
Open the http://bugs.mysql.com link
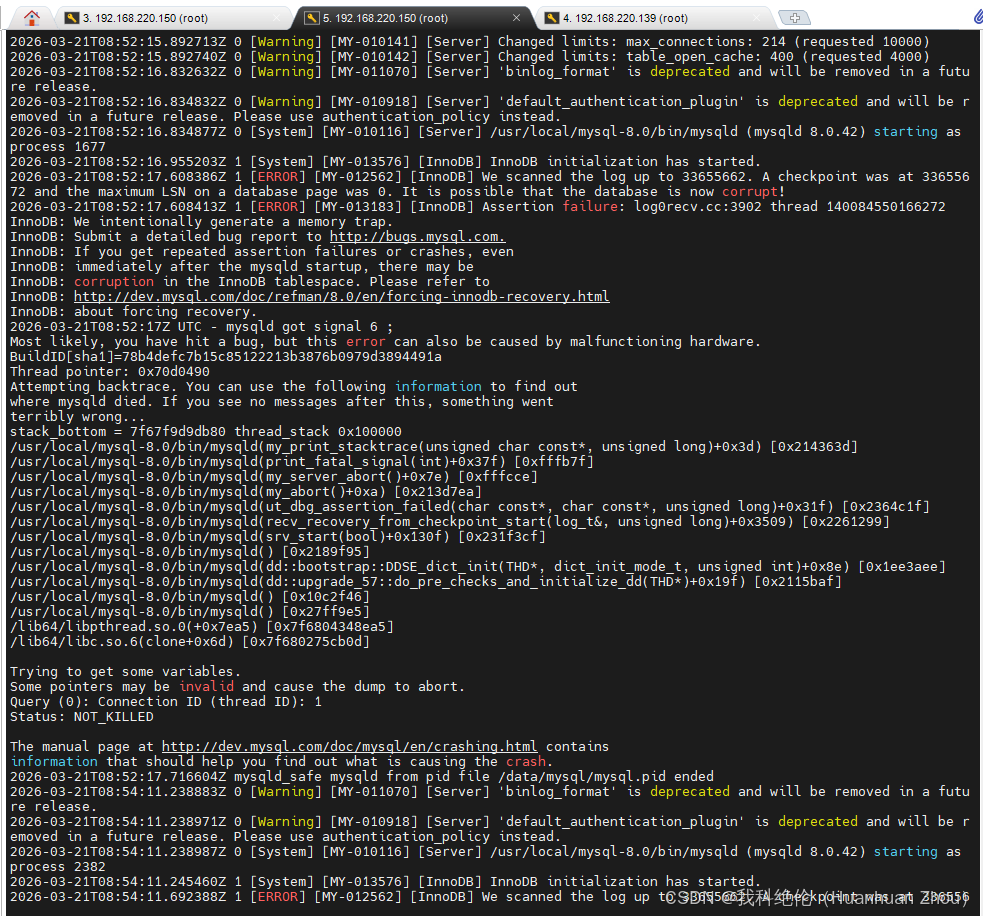click(417, 237)
